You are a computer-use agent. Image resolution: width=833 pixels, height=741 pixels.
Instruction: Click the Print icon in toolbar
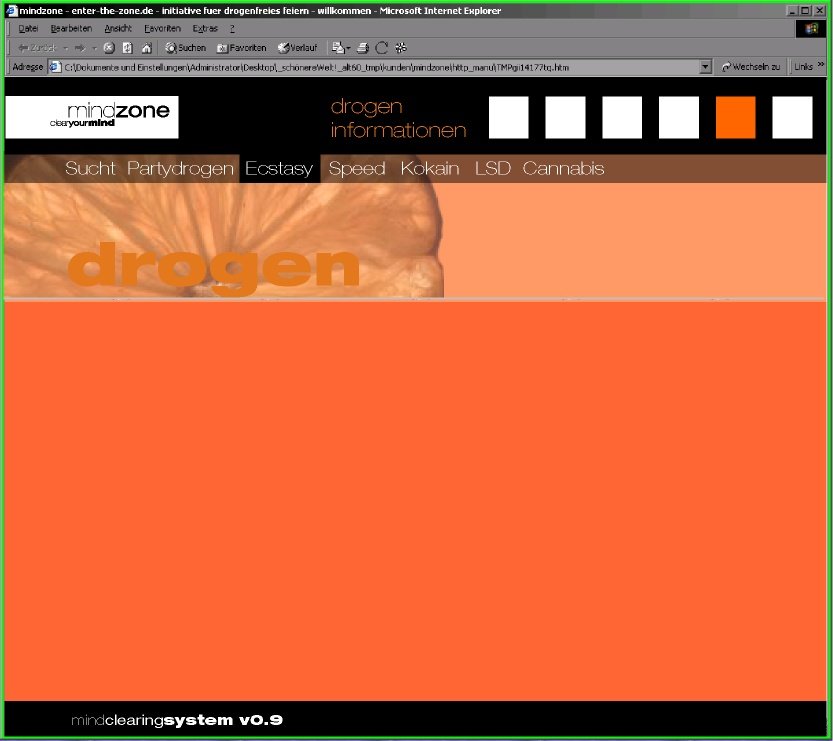(363, 47)
